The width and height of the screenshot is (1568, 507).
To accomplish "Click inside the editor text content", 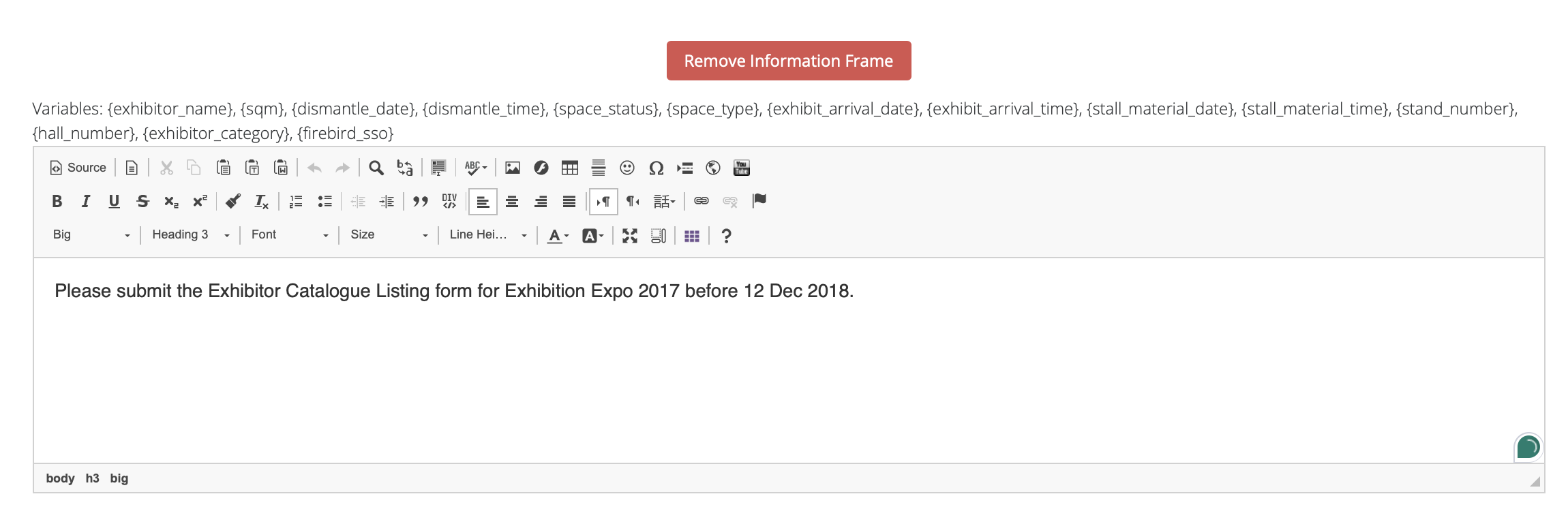I will [453, 291].
